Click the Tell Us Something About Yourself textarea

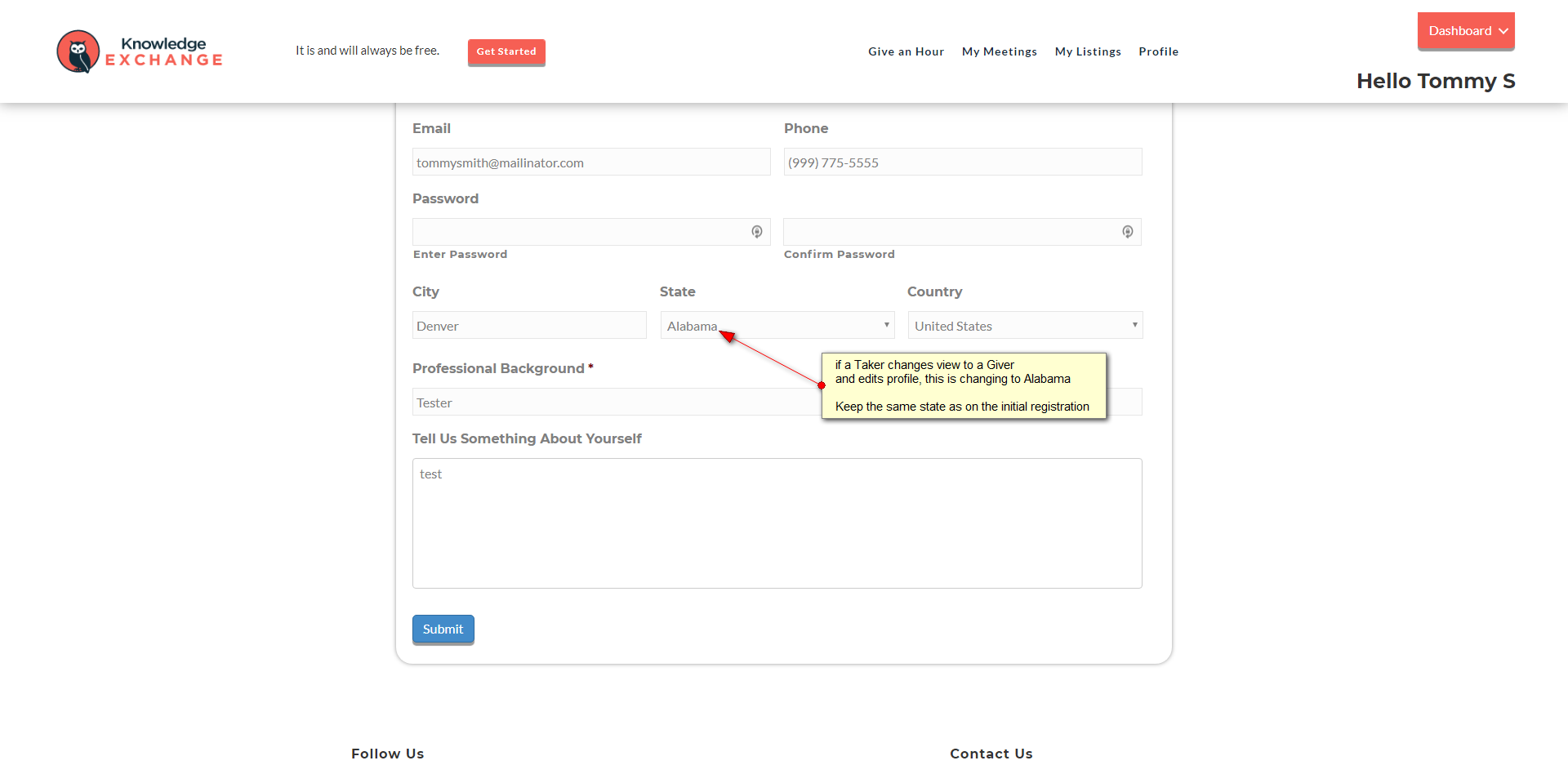pos(776,523)
